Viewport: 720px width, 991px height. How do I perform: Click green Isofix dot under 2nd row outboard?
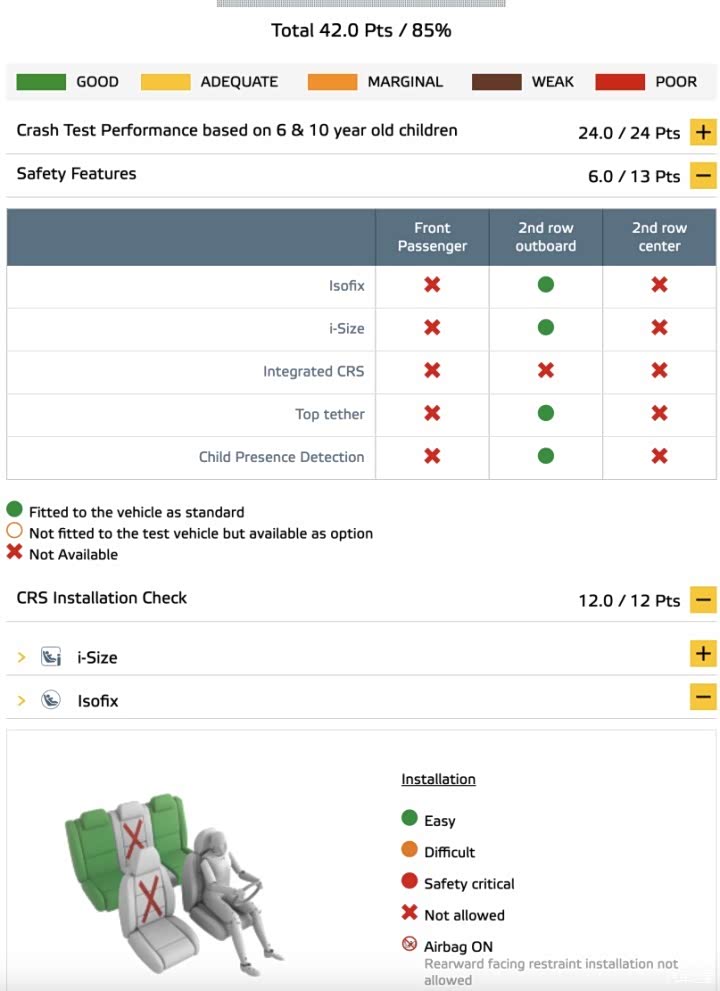click(x=546, y=284)
